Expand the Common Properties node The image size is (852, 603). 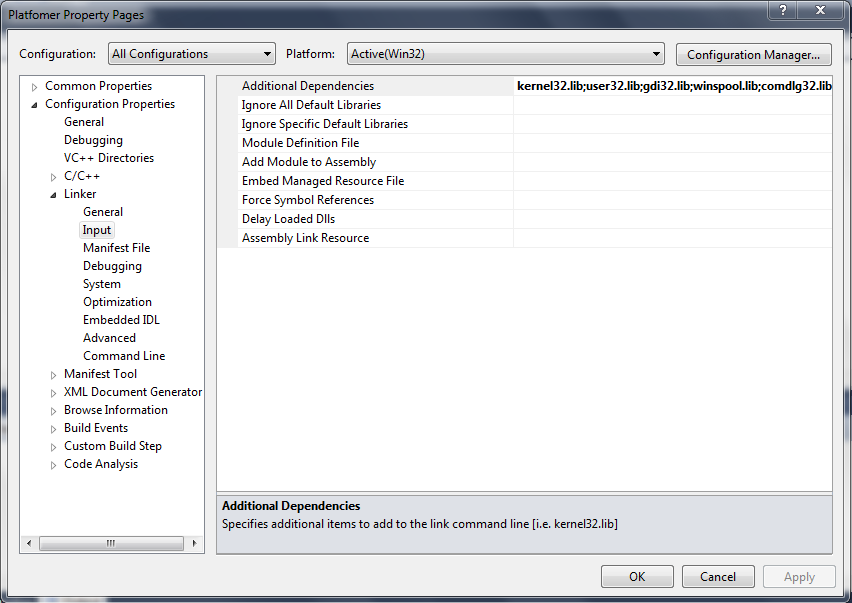tap(35, 87)
